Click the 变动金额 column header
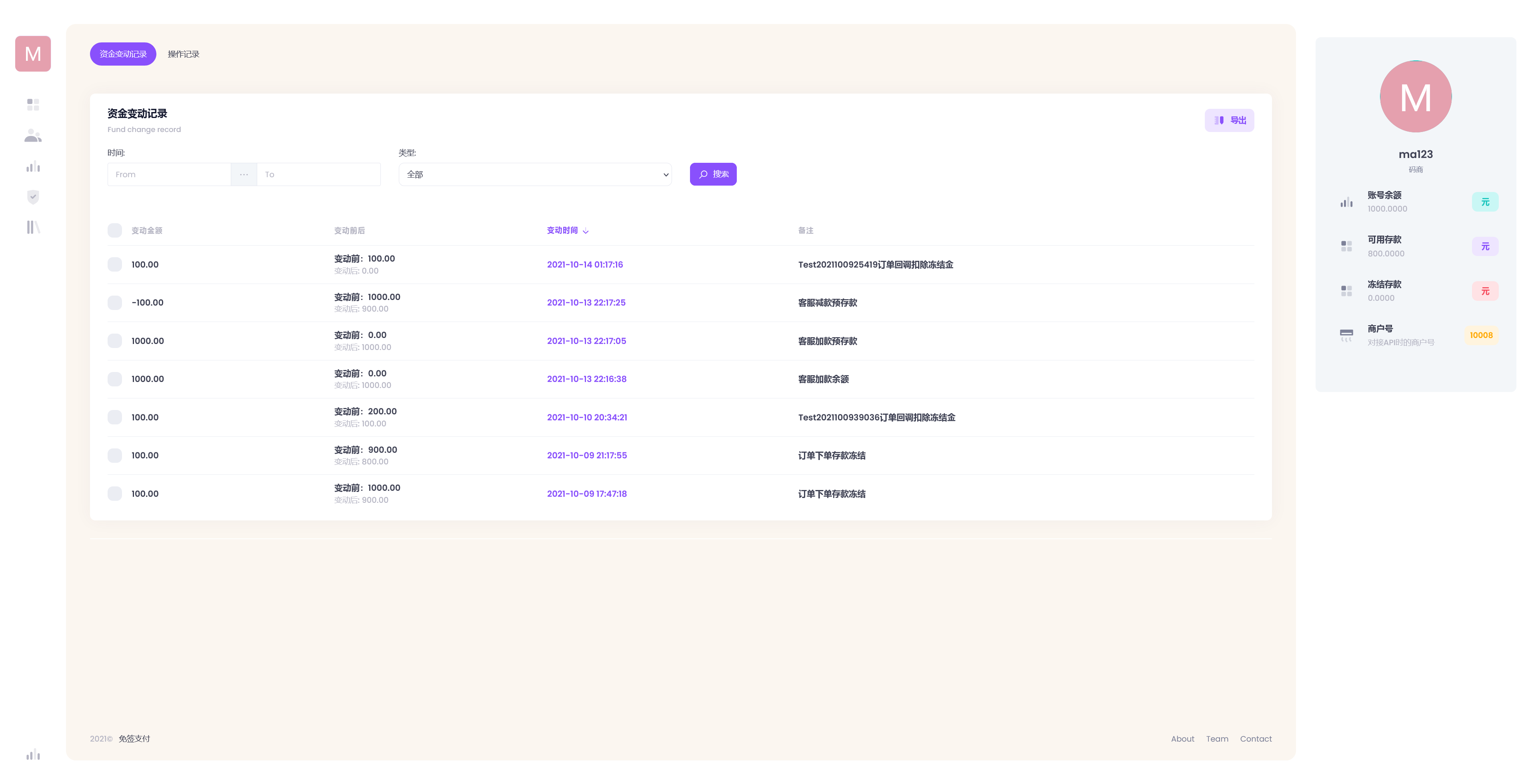1536x784 pixels. click(x=147, y=231)
